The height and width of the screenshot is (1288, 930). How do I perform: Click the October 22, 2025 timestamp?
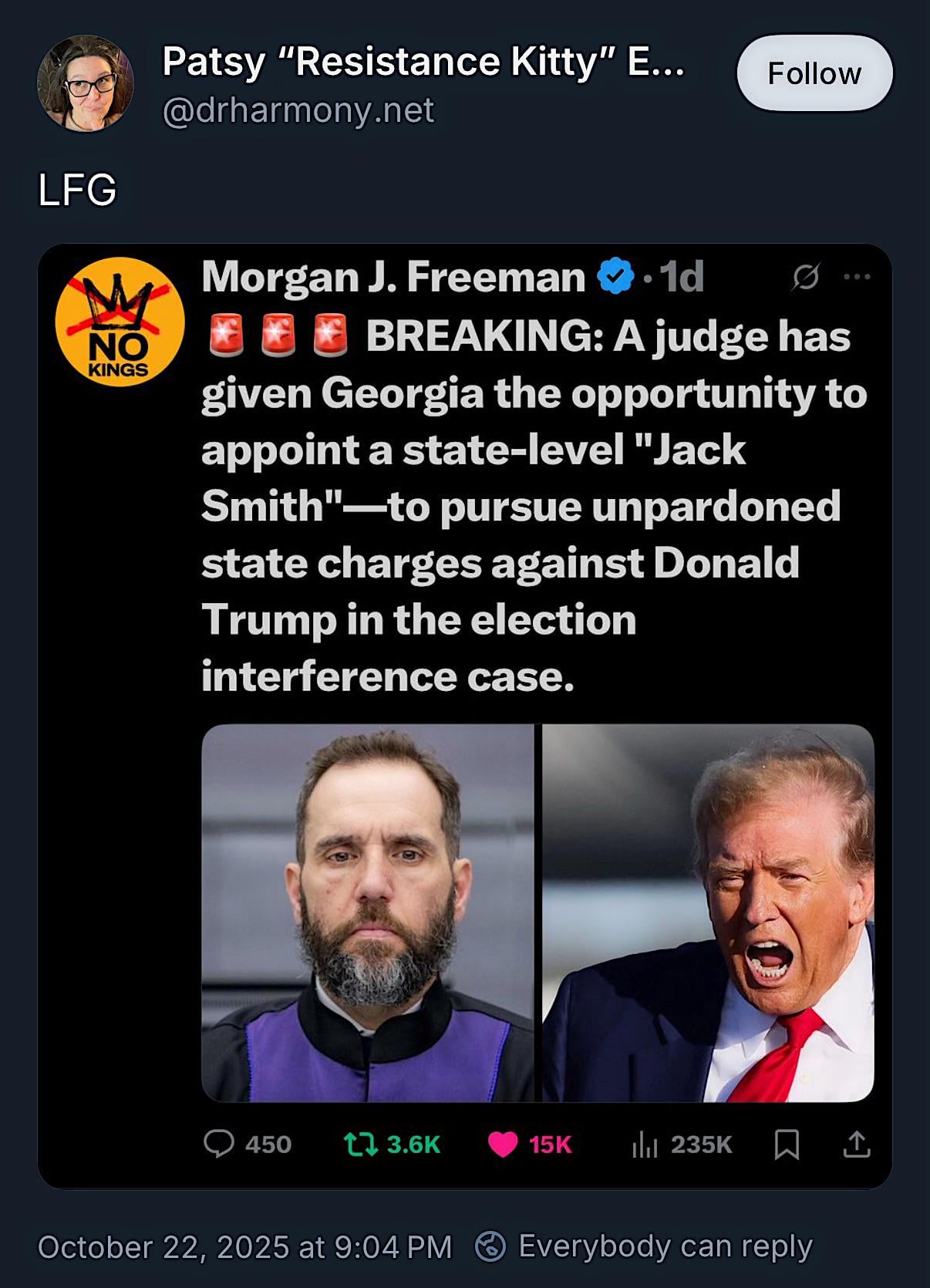244,1246
